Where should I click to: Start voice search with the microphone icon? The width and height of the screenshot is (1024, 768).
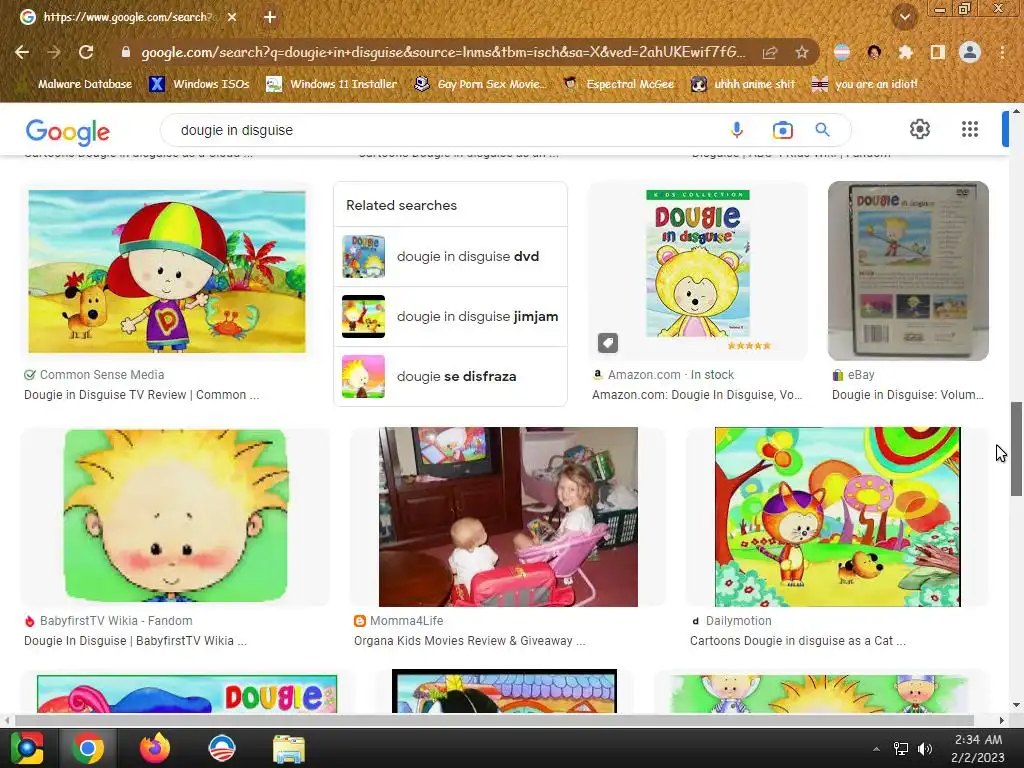pyautogui.click(x=737, y=130)
